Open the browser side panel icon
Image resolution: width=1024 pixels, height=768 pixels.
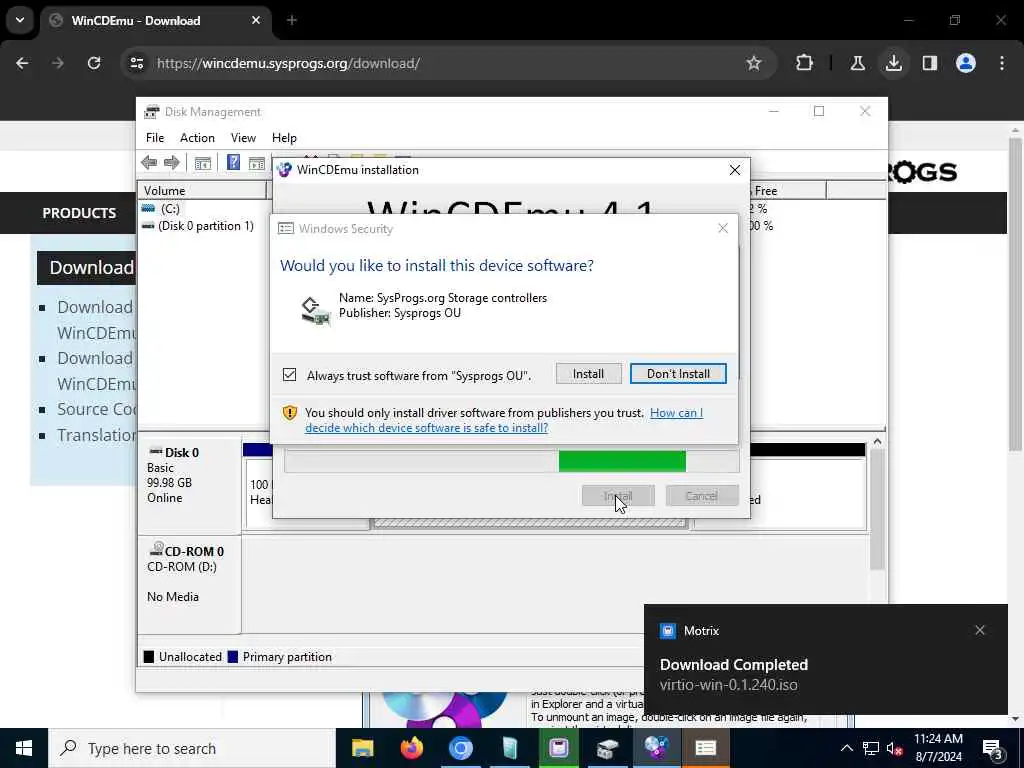930,63
